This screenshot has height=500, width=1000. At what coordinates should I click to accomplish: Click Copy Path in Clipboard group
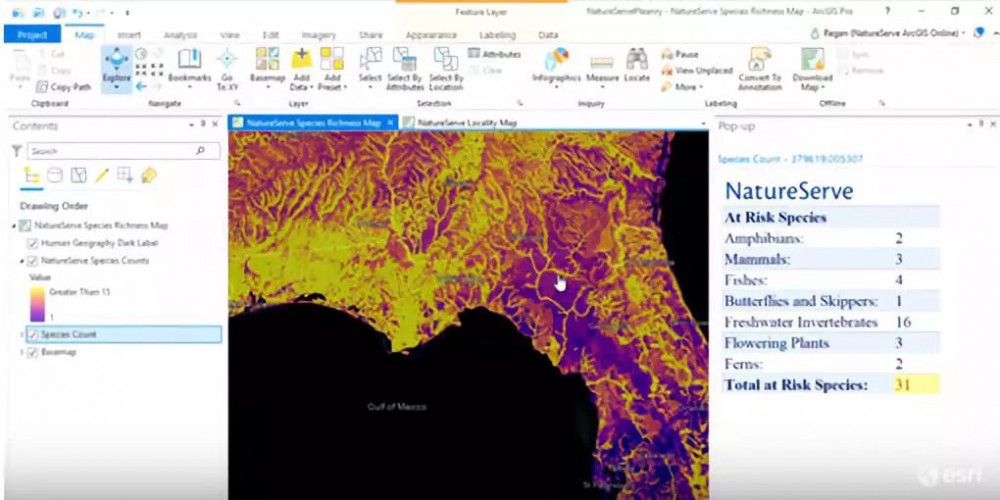[x=64, y=87]
